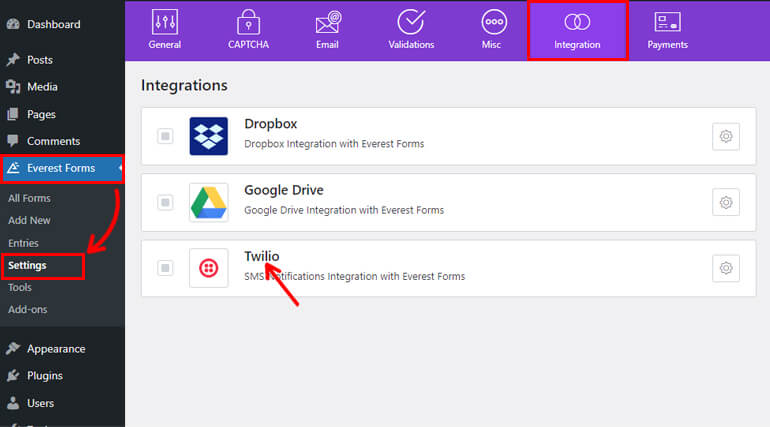Open Google Drive gear settings
770x427 pixels.
click(x=726, y=202)
